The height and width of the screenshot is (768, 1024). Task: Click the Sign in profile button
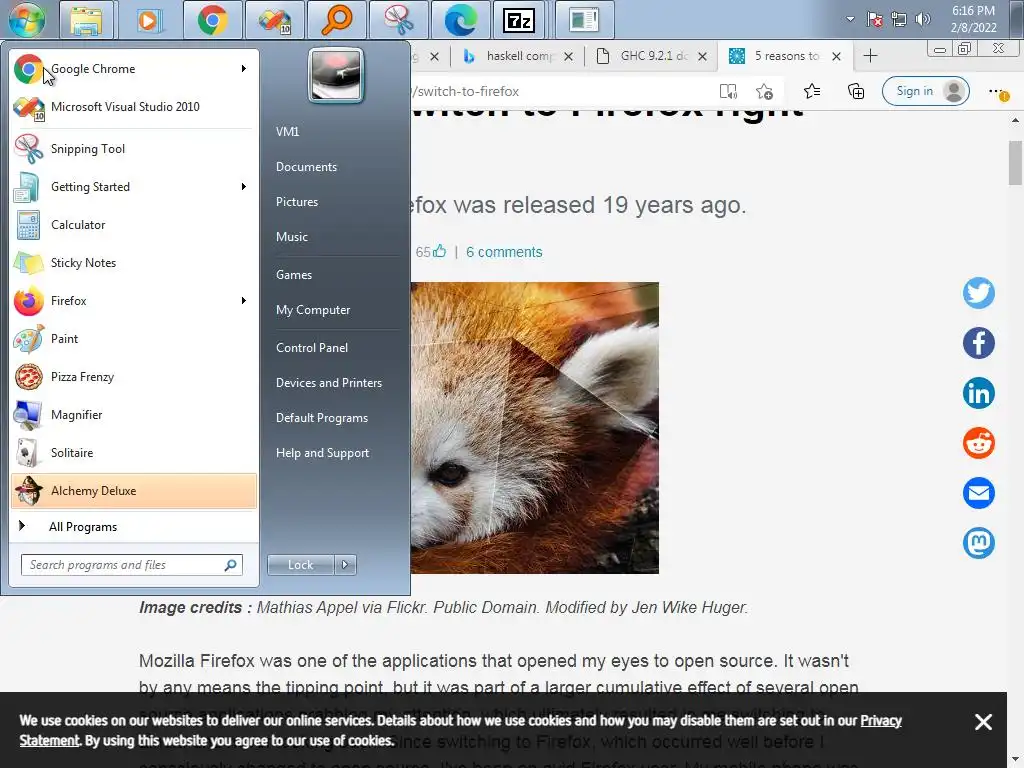pos(925,91)
